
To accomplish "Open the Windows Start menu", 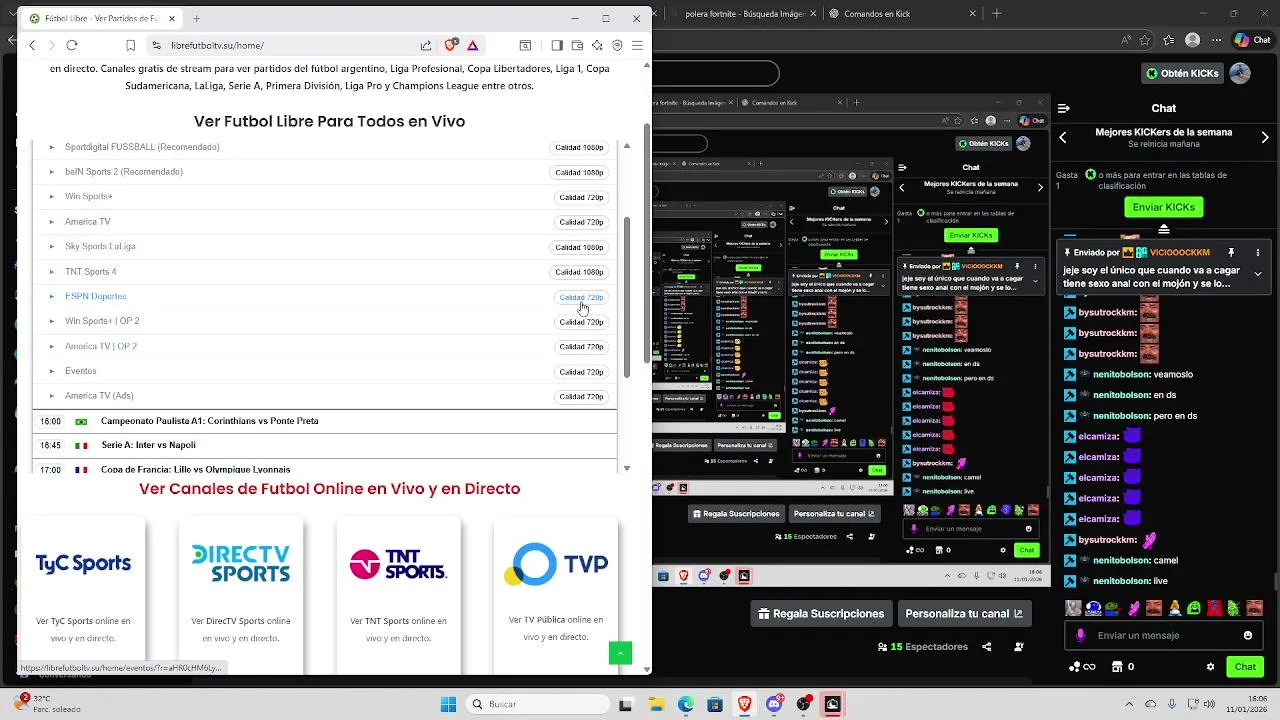I will pyautogui.click(x=449, y=704).
